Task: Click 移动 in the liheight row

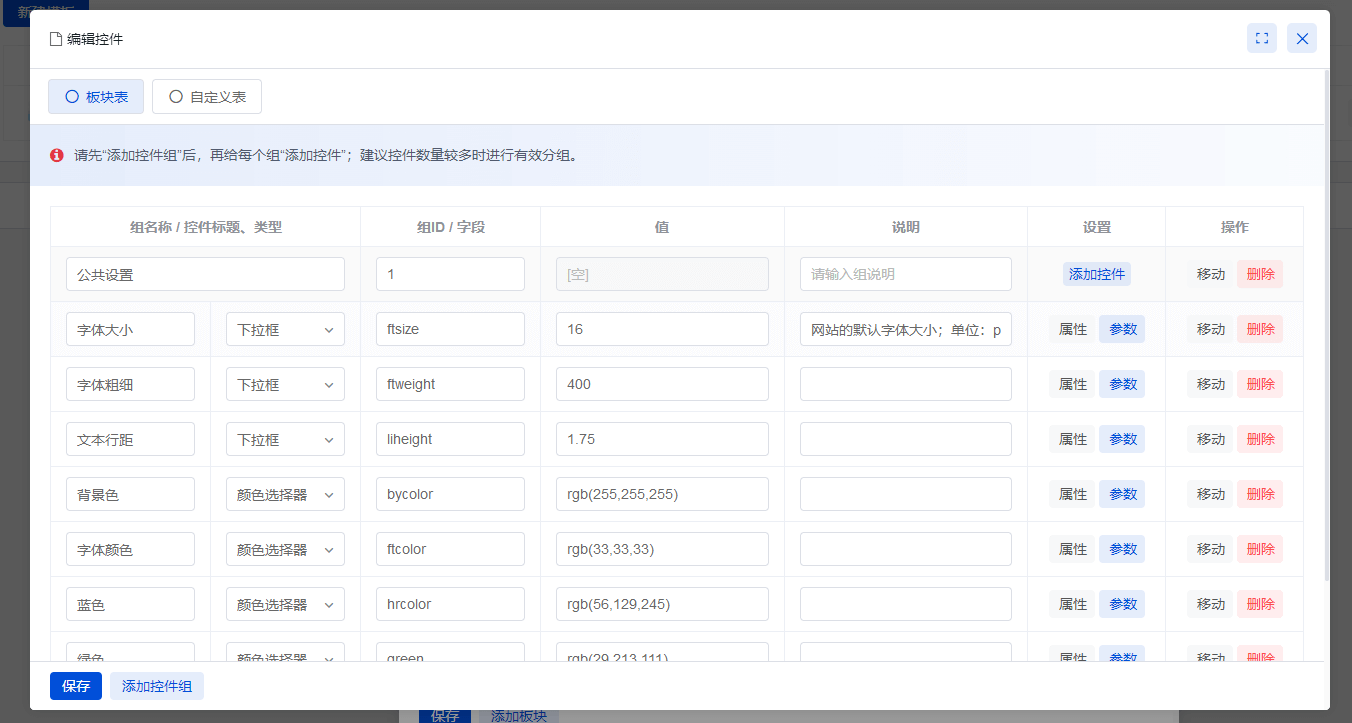Action: pos(1210,439)
